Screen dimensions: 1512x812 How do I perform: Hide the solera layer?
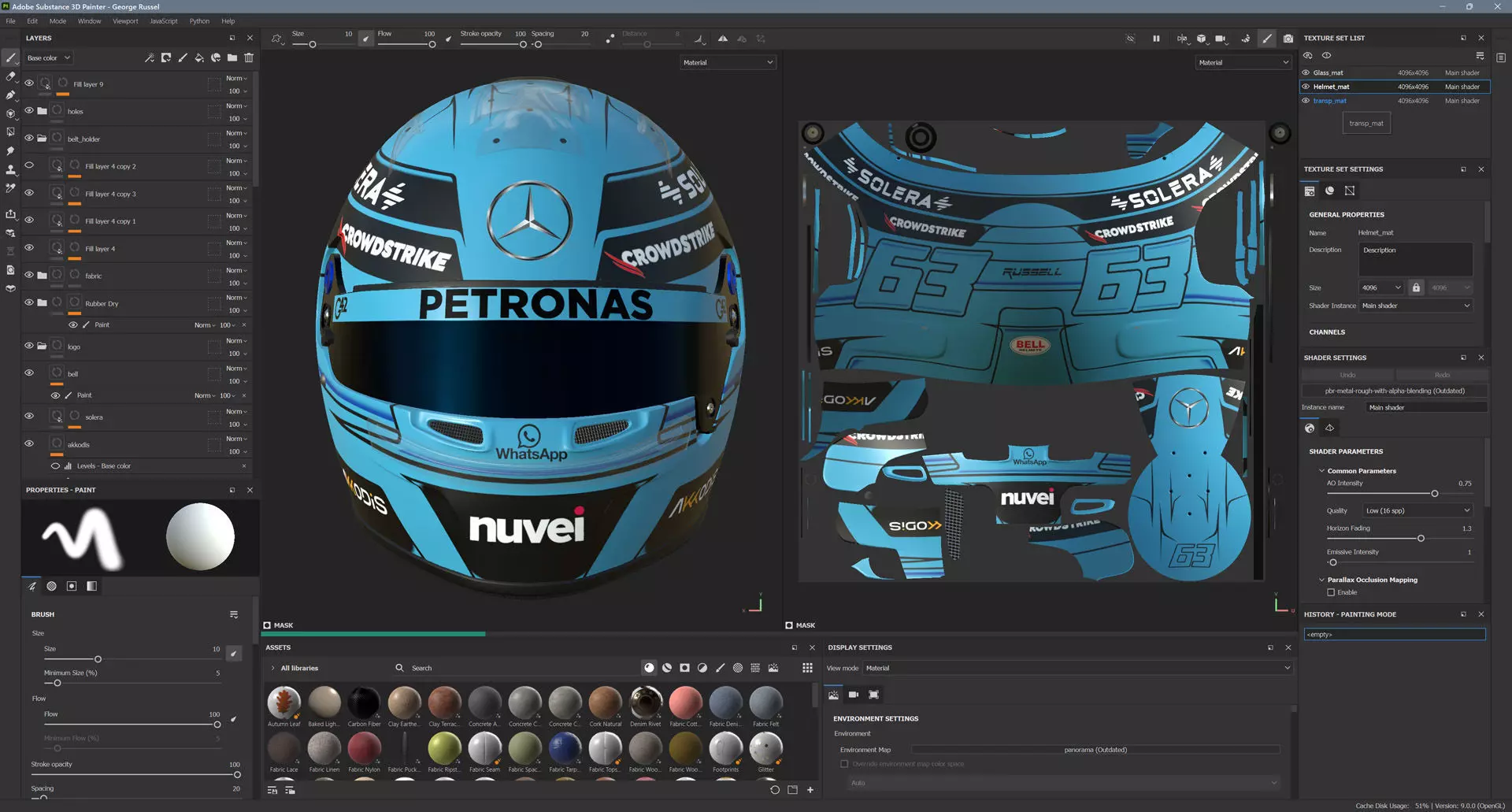[x=29, y=417]
